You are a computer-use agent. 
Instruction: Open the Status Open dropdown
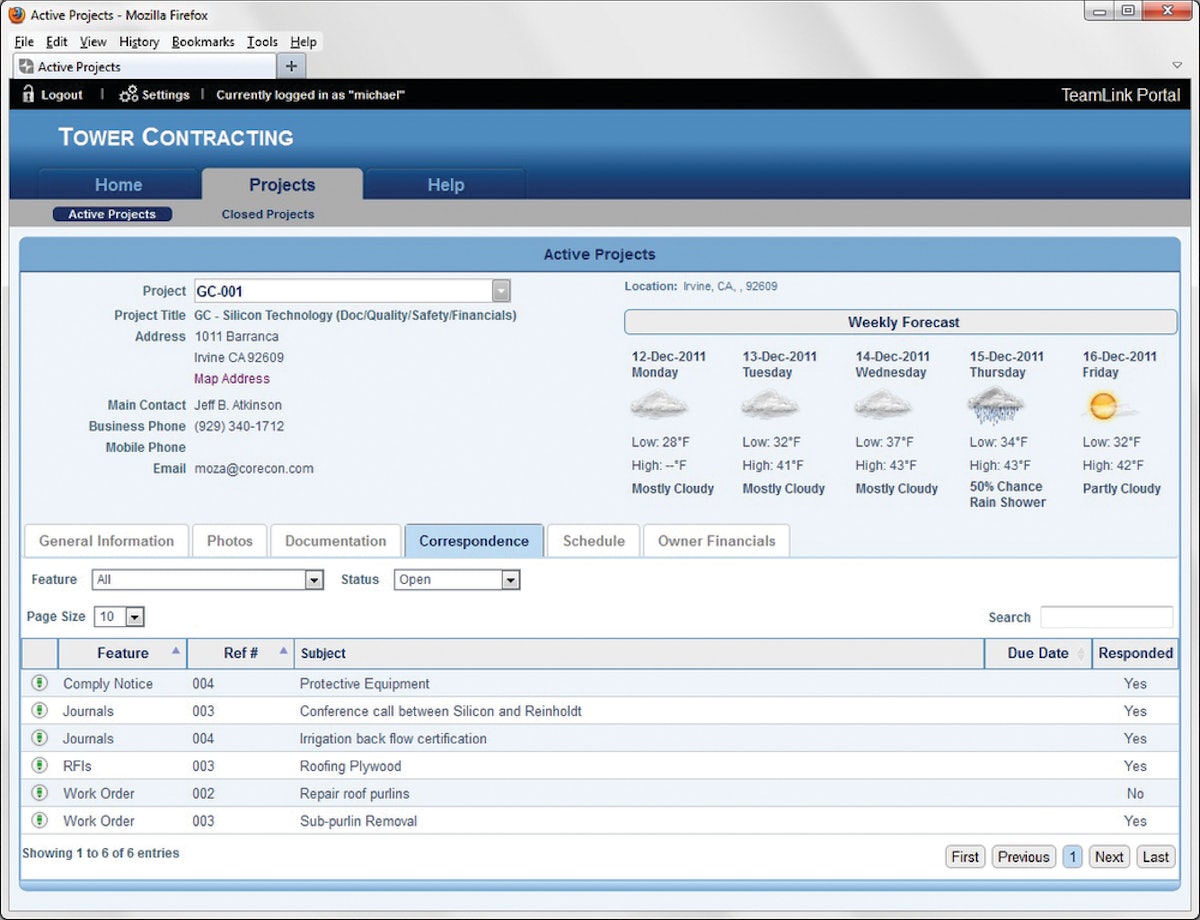point(510,580)
